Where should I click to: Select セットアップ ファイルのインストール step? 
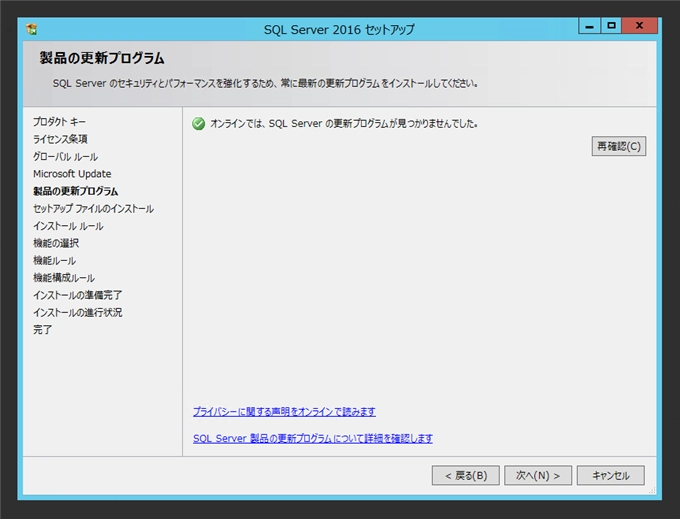[x=93, y=209]
